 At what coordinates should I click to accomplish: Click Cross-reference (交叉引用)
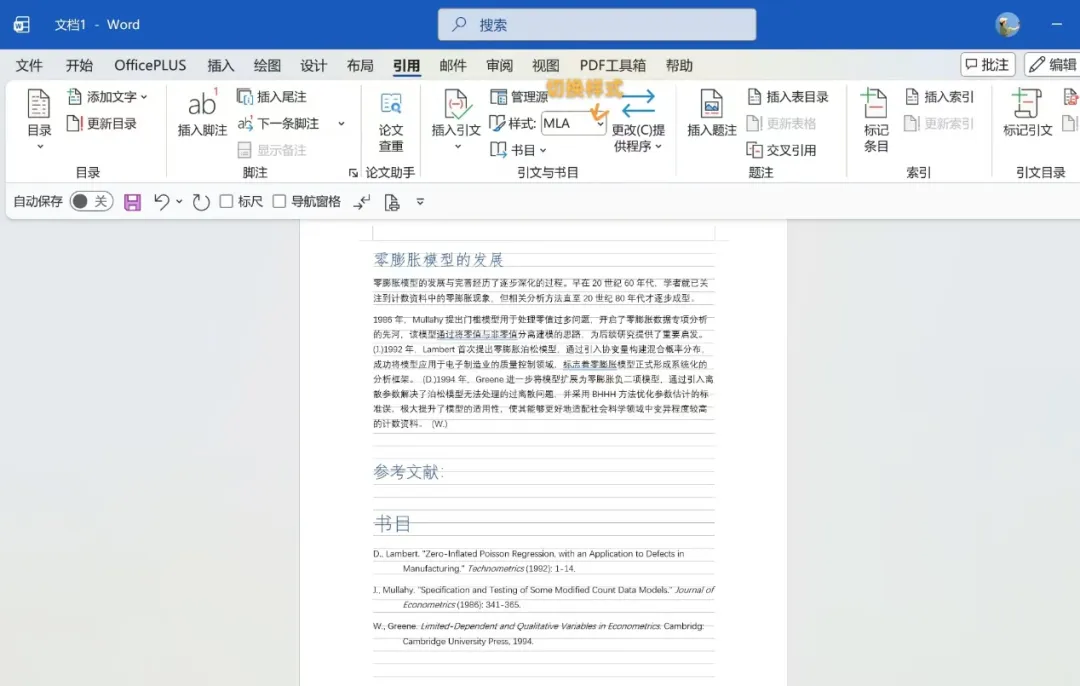click(x=782, y=150)
